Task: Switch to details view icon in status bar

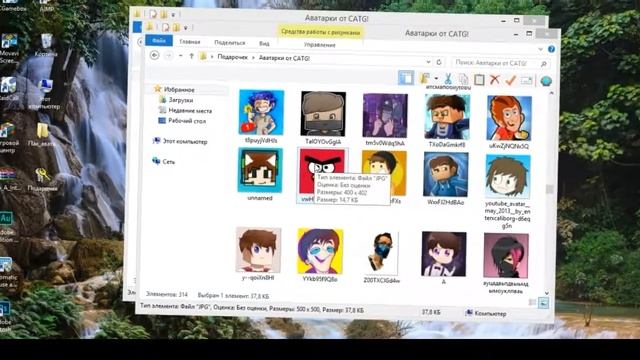Action: tap(533, 302)
